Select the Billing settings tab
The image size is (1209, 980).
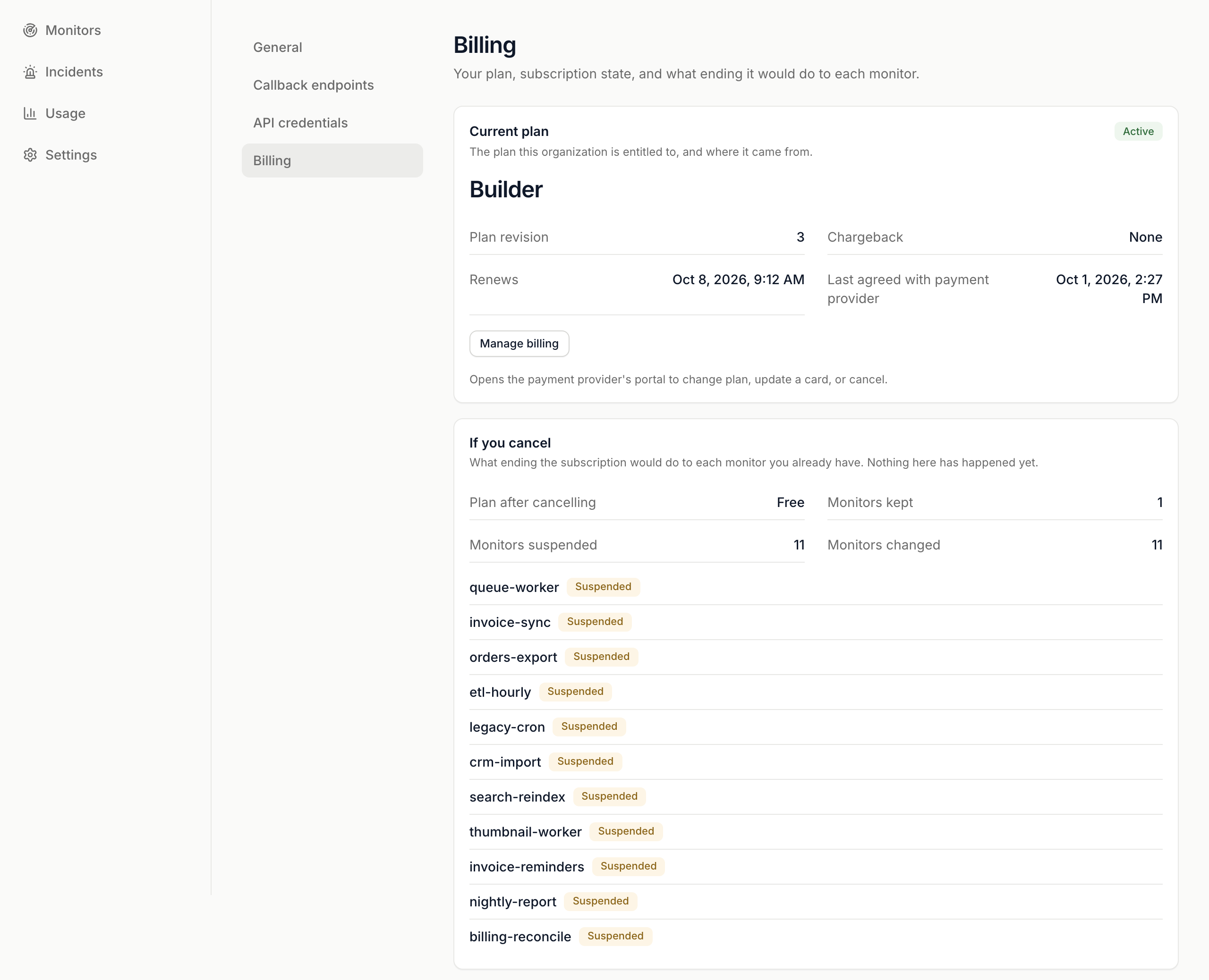click(332, 161)
